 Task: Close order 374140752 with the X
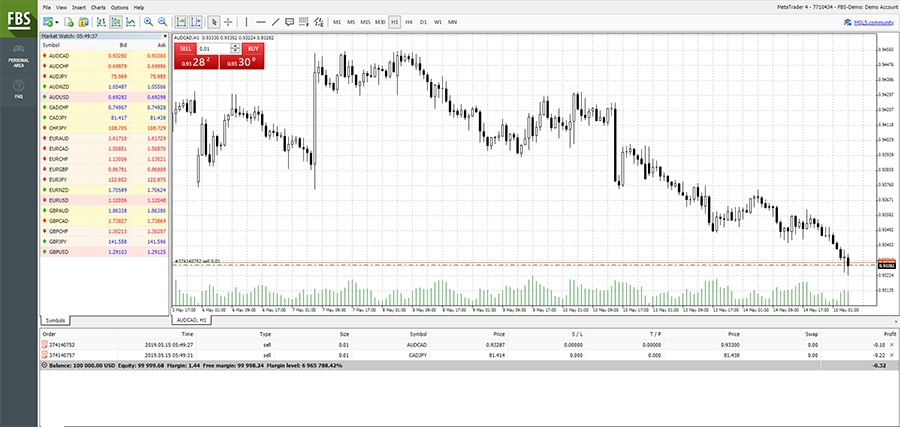892,344
